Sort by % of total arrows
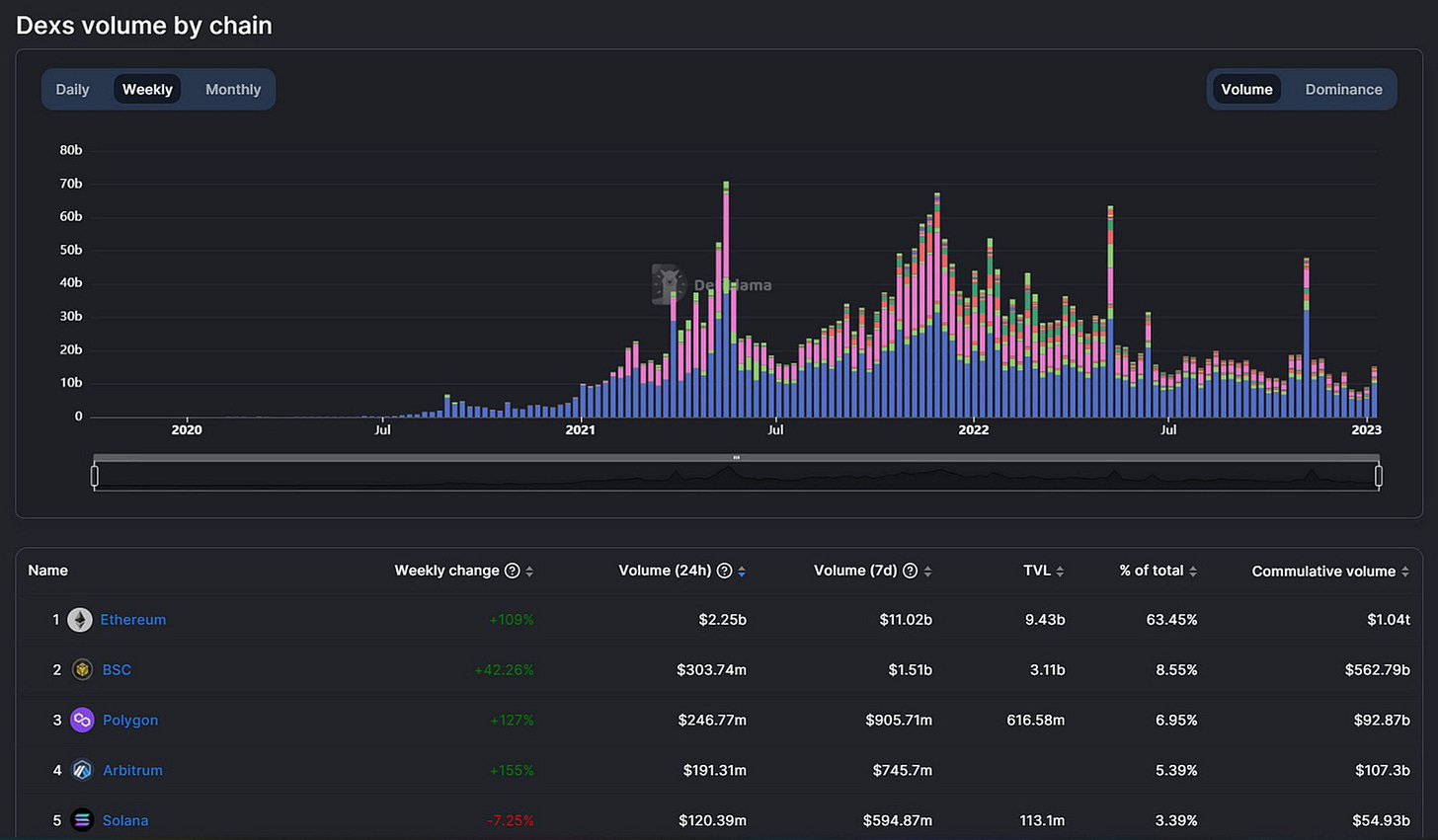 1193,572
